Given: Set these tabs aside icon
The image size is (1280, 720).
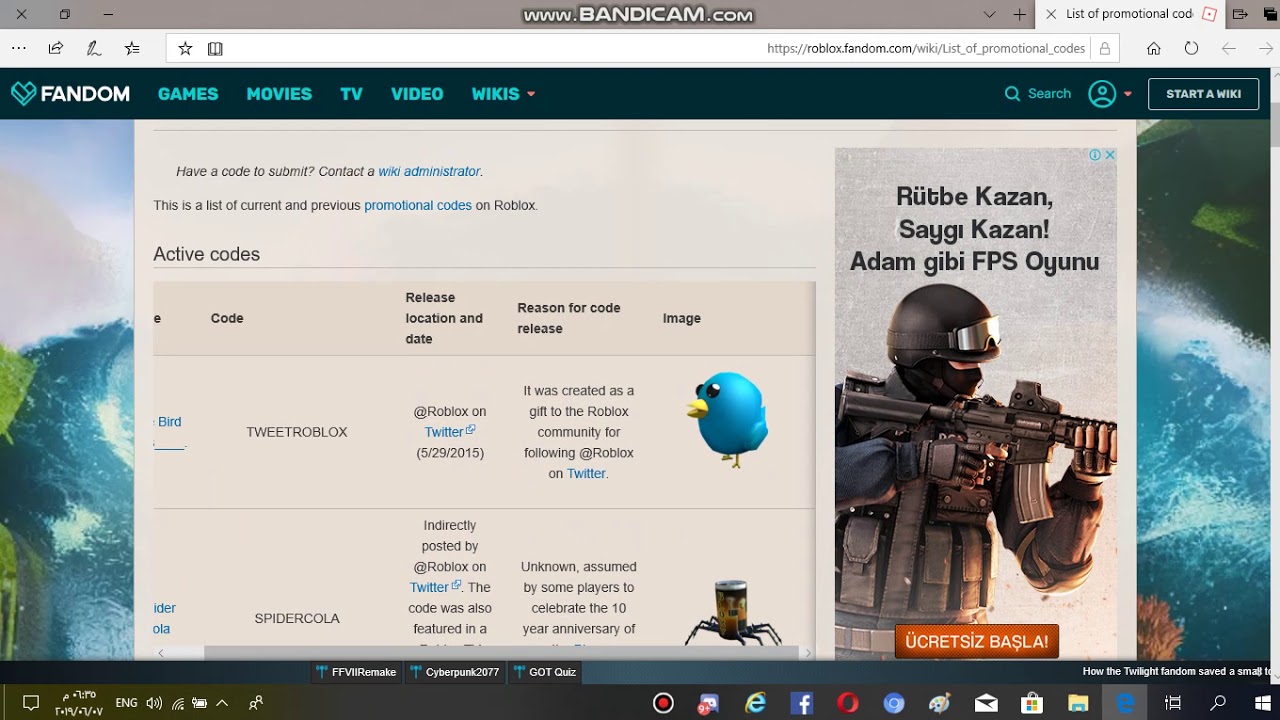Looking at the screenshot, I should 1240,14.
